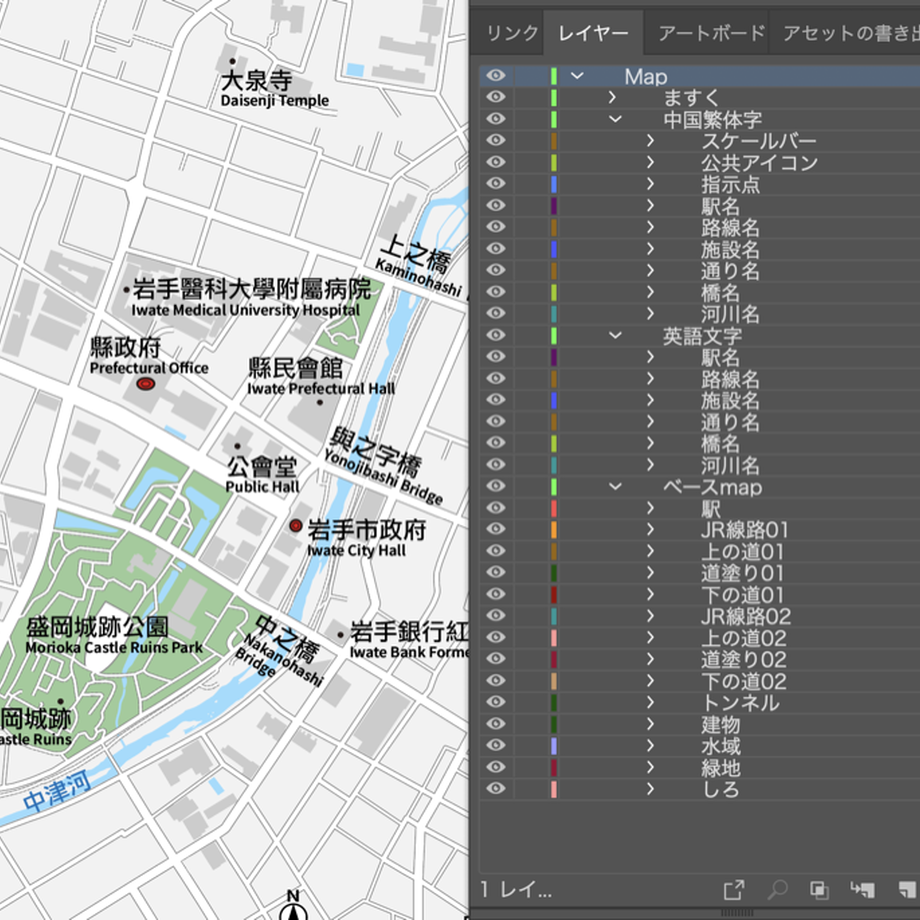Select the 公共アイコン layer name

pyautogui.click(x=759, y=163)
